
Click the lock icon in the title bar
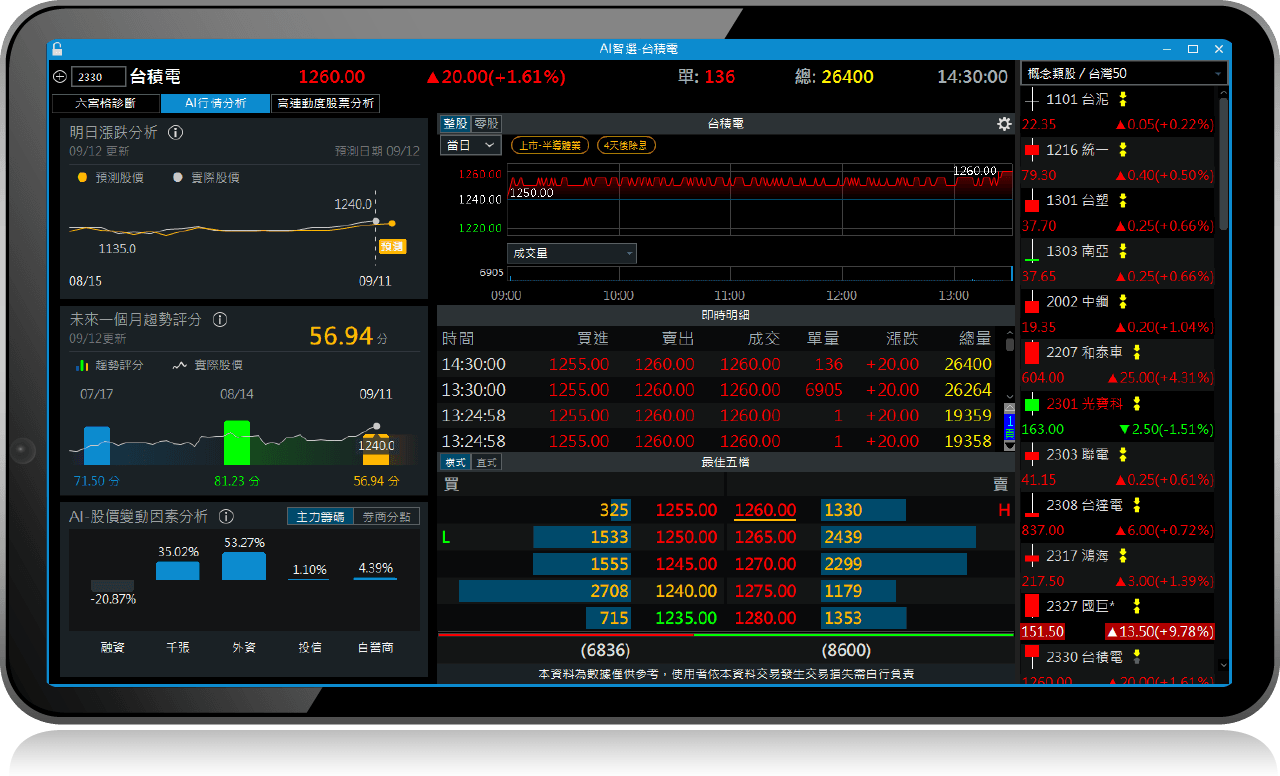click(x=57, y=48)
